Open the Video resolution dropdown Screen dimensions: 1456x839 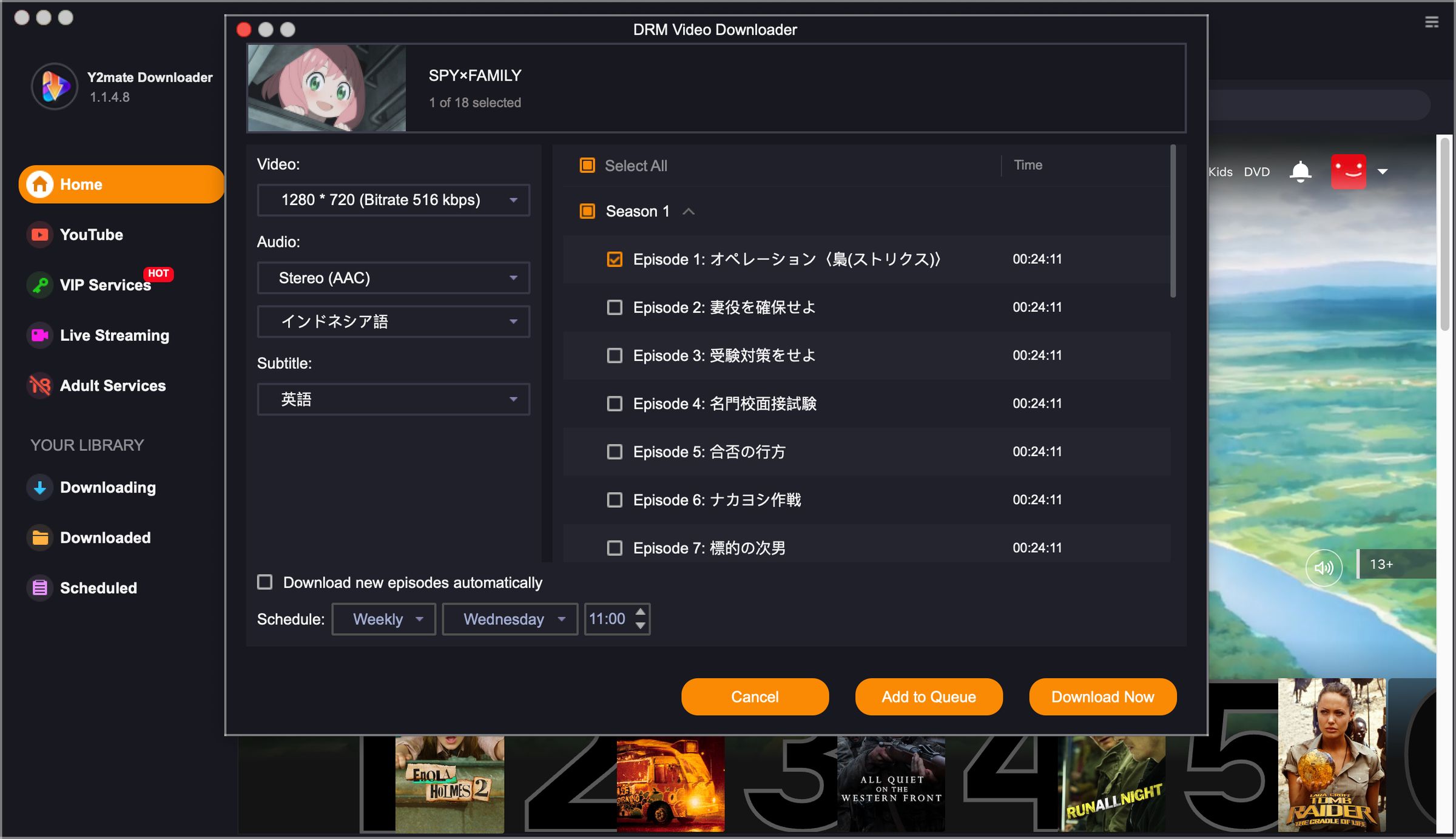tap(393, 200)
